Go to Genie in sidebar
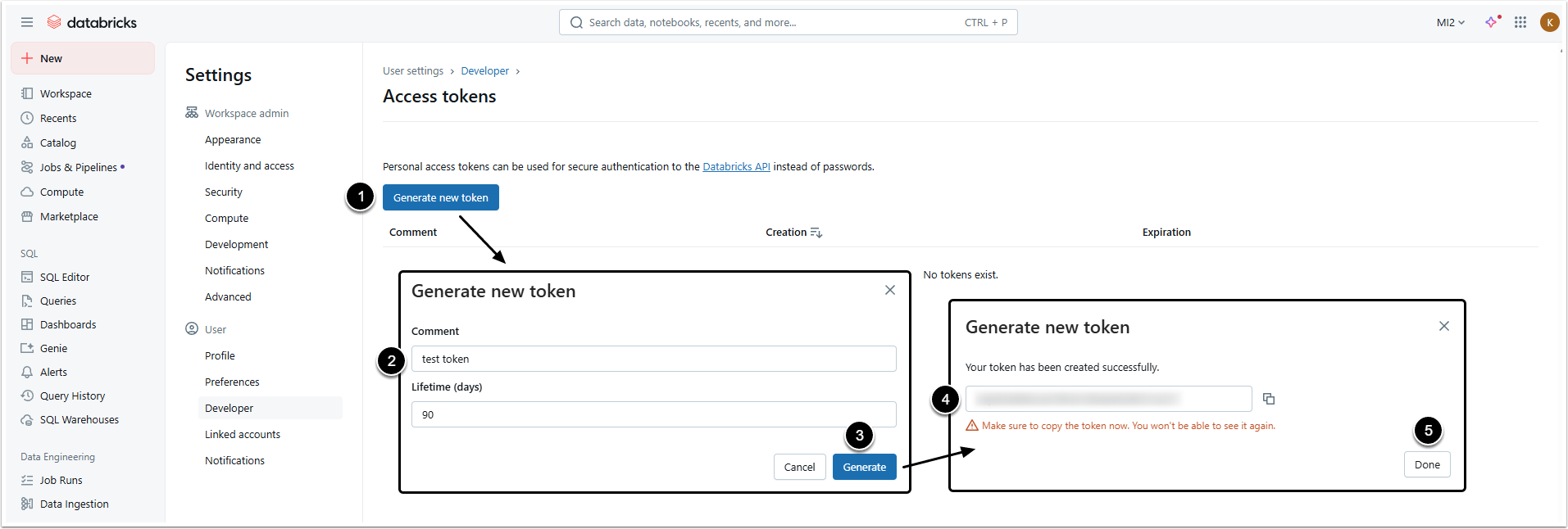 (53, 349)
